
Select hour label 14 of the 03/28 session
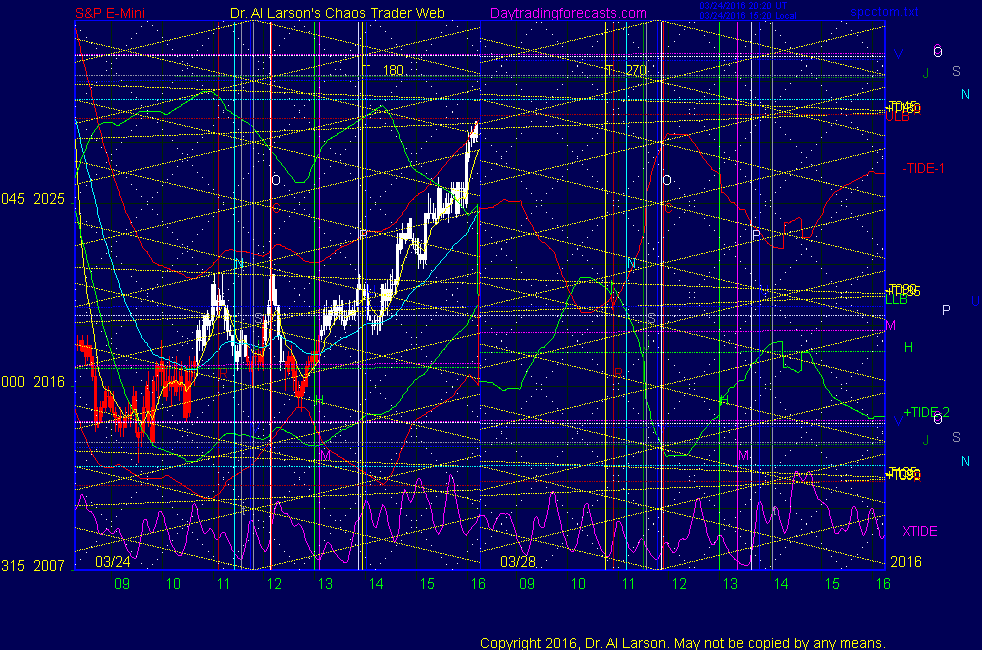(x=781, y=584)
